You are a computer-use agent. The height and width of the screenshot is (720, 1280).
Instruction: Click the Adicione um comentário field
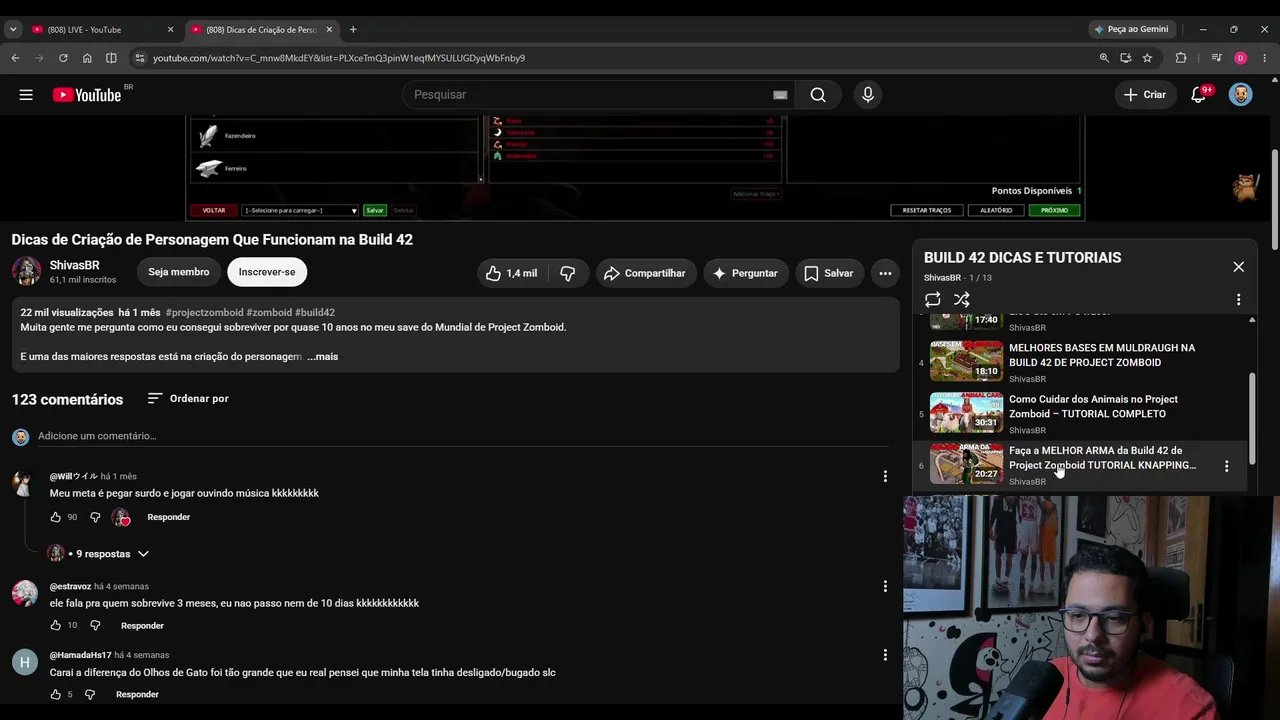point(463,436)
